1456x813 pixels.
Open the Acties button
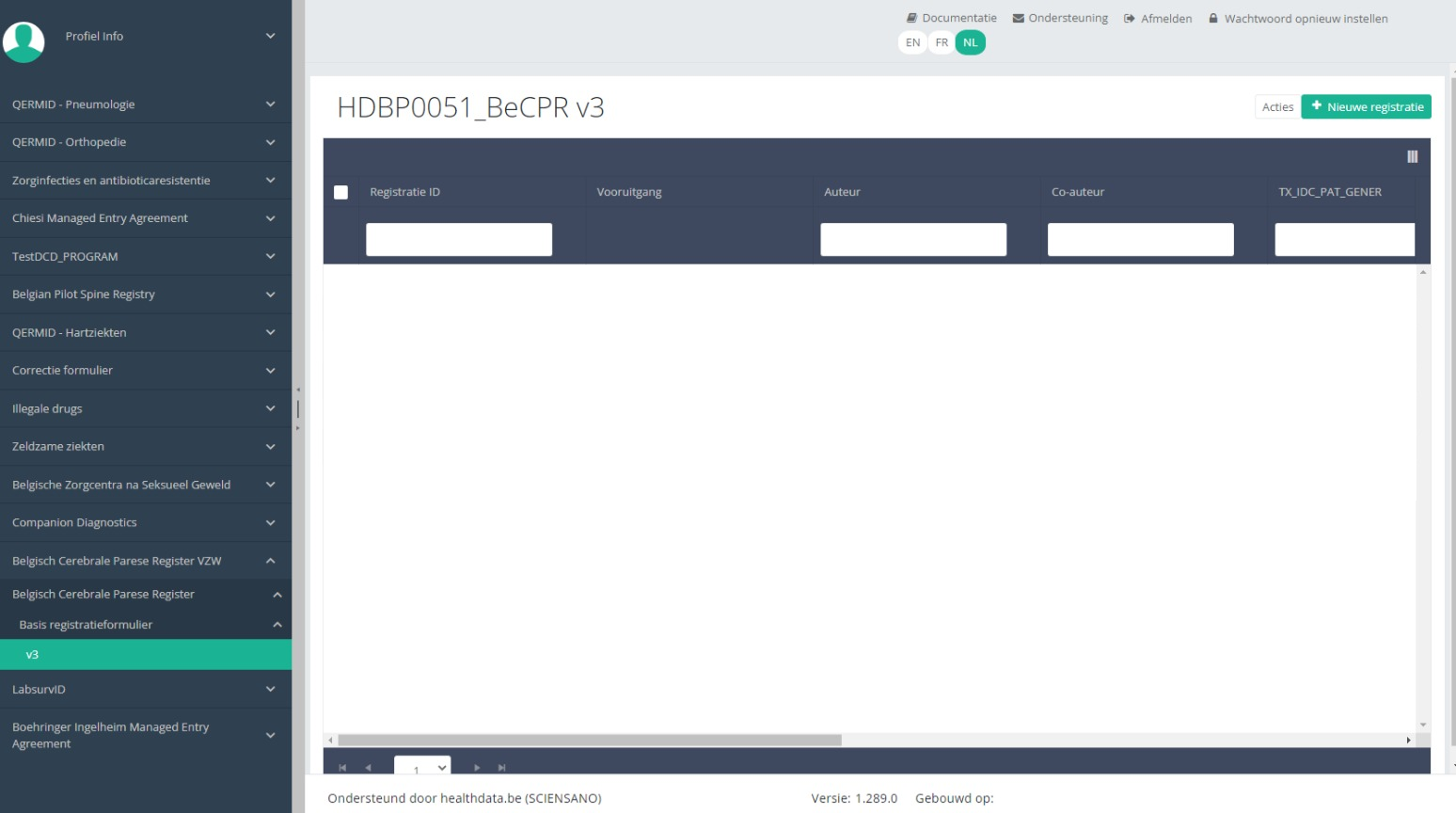pos(1277,107)
